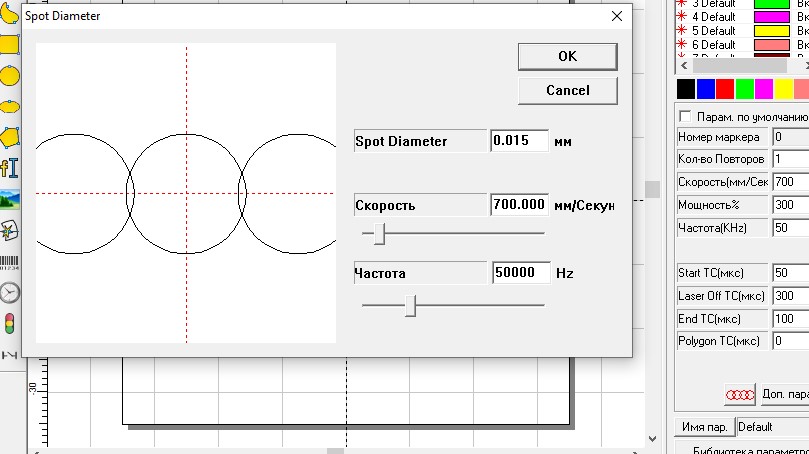
Task: Open spot diameter preview with circles icon
Action: (x=738, y=394)
